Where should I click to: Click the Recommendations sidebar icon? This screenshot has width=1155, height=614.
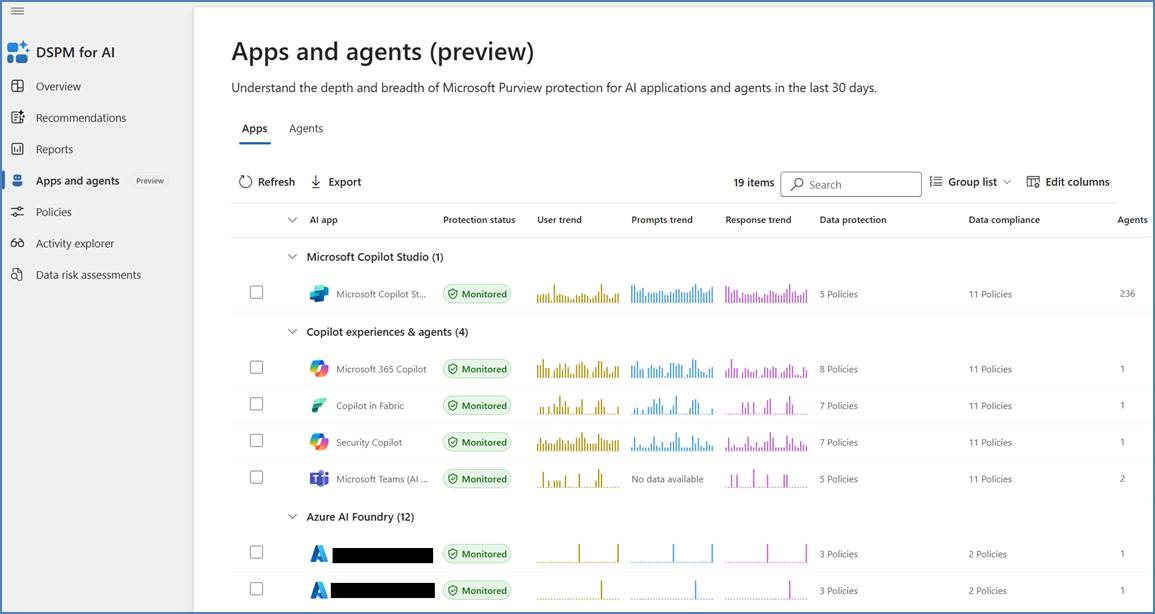point(17,118)
